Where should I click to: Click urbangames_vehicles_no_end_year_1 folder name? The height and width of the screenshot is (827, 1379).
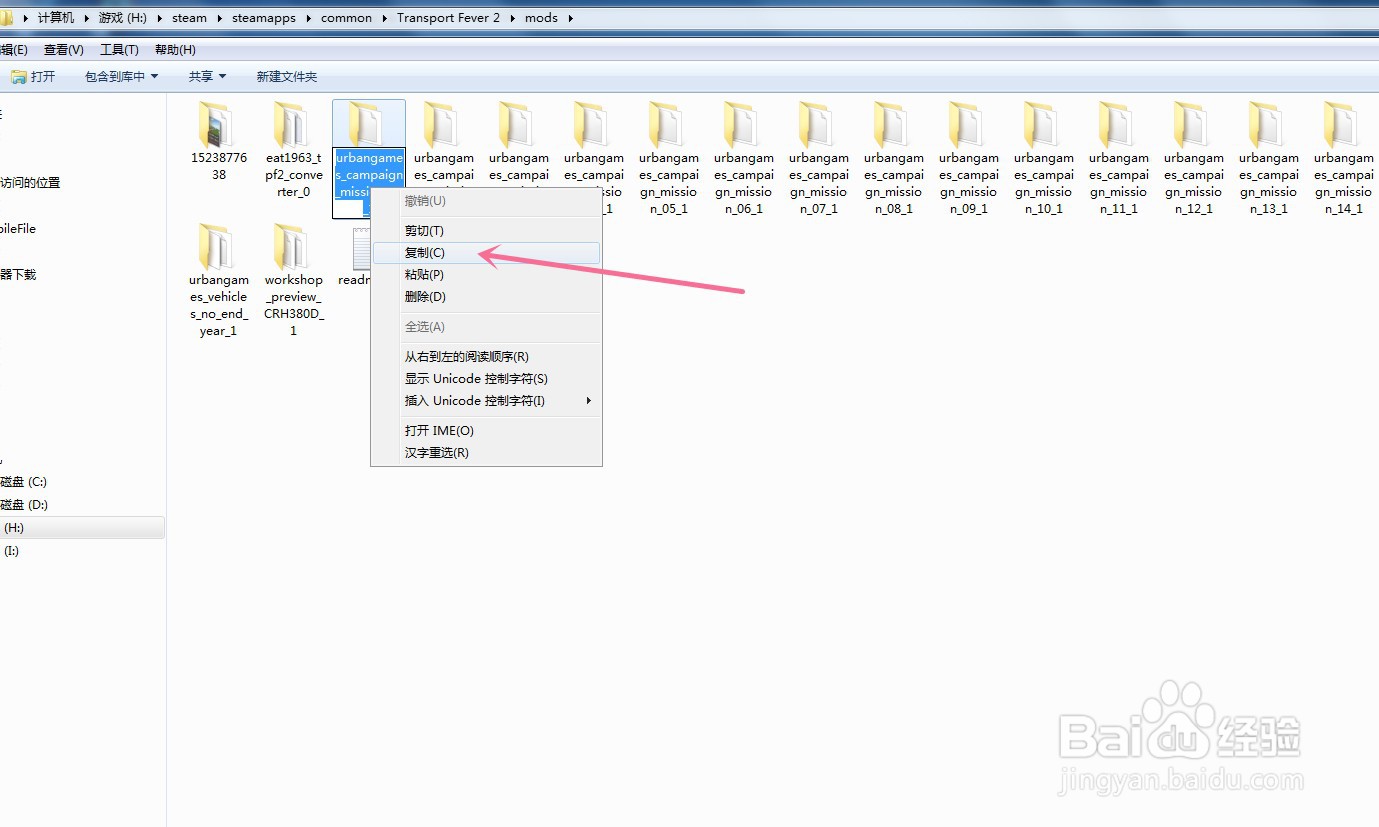click(x=218, y=305)
